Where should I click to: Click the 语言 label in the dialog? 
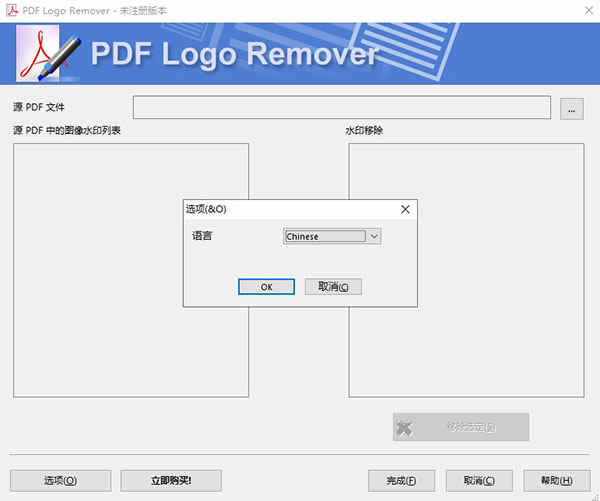pos(202,236)
